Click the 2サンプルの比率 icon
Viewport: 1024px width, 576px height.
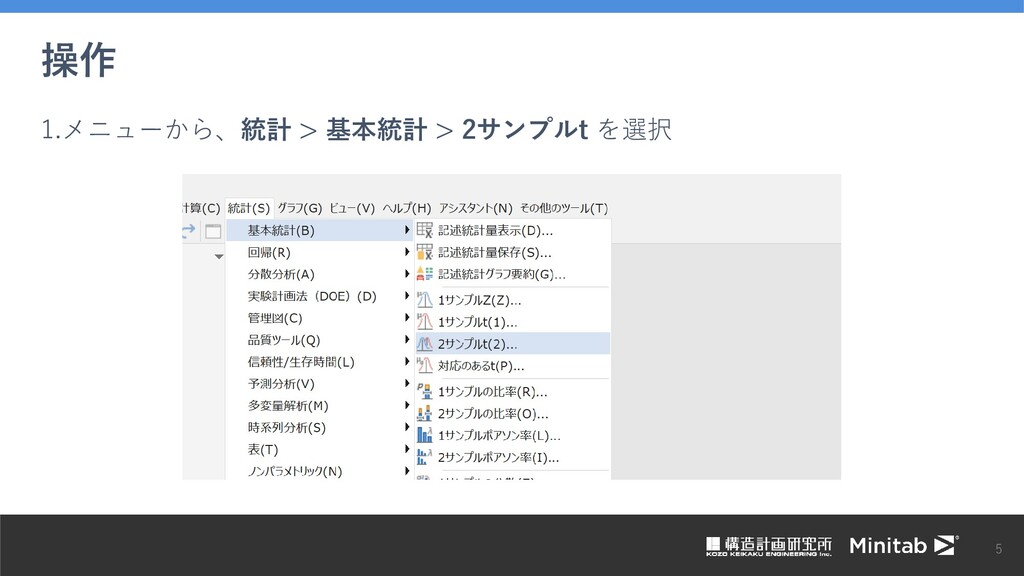pos(424,413)
